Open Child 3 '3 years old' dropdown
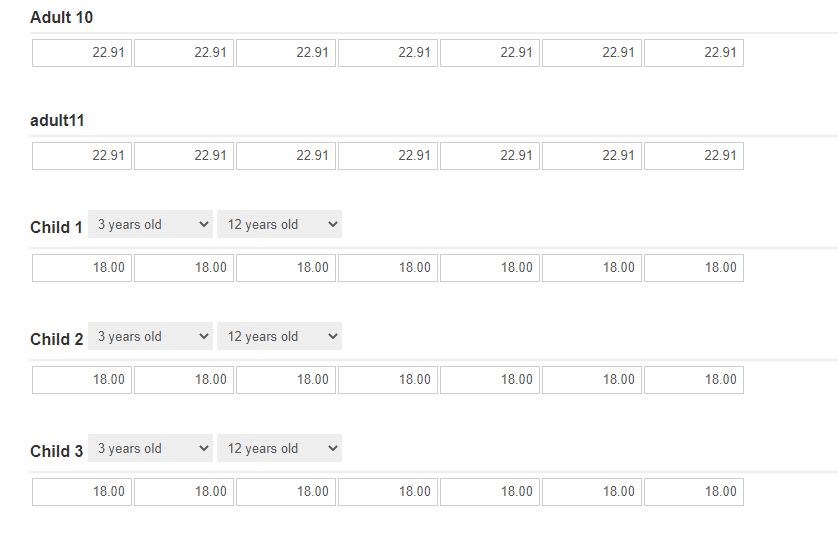 point(151,449)
